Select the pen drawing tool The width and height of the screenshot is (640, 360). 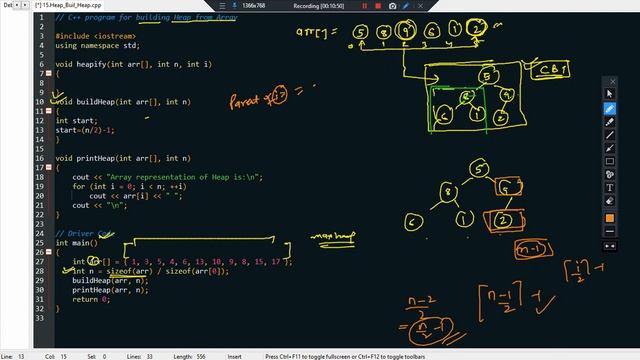click(609, 109)
